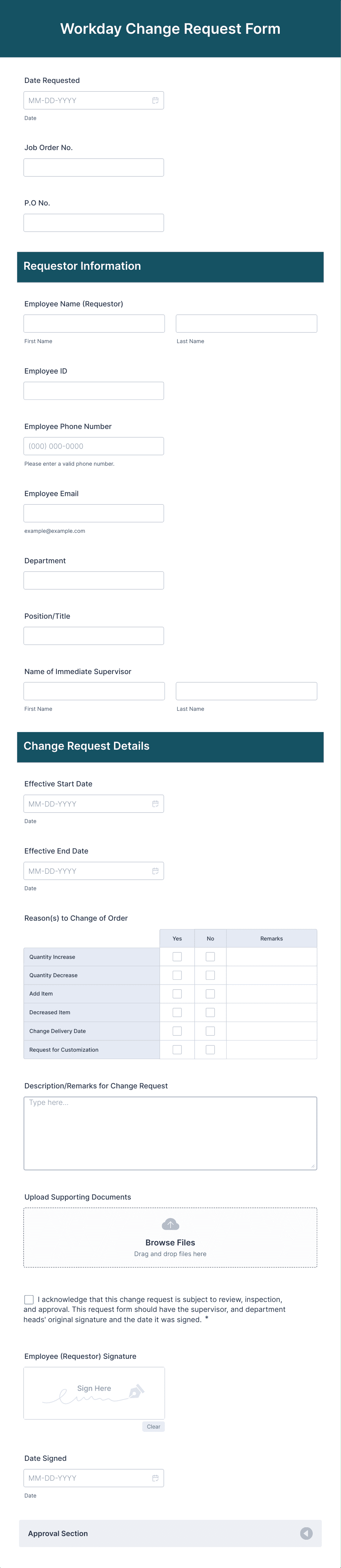Image resolution: width=341 pixels, height=1568 pixels.
Task: Open the calendar picker for Date Requested
Action: pos(155,100)
